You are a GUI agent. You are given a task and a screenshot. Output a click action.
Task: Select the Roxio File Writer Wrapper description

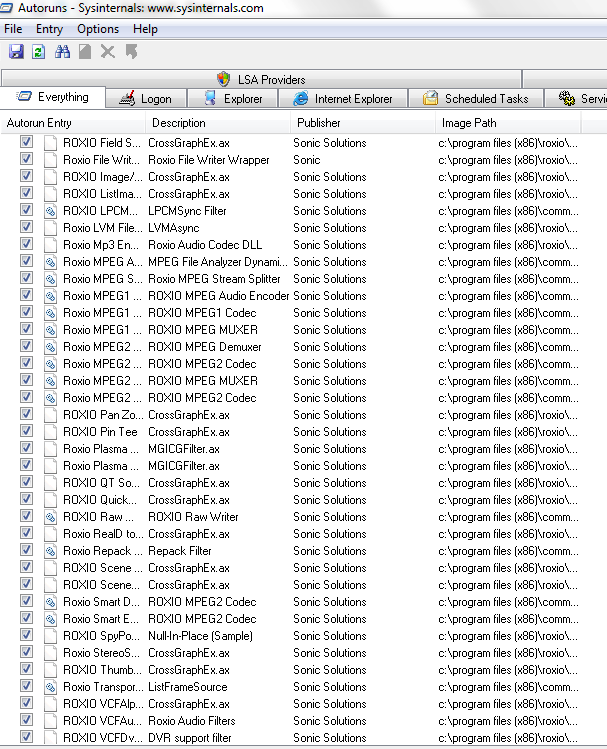(x=209, y=160)
